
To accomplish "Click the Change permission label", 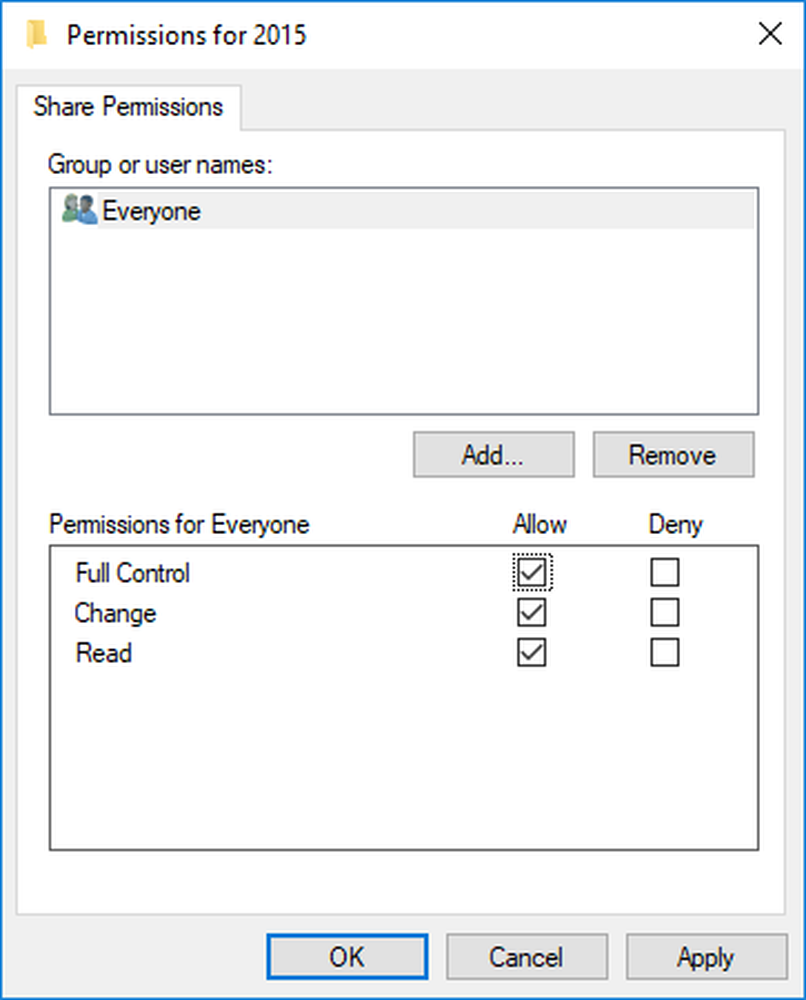I will (x=115, y=613).
